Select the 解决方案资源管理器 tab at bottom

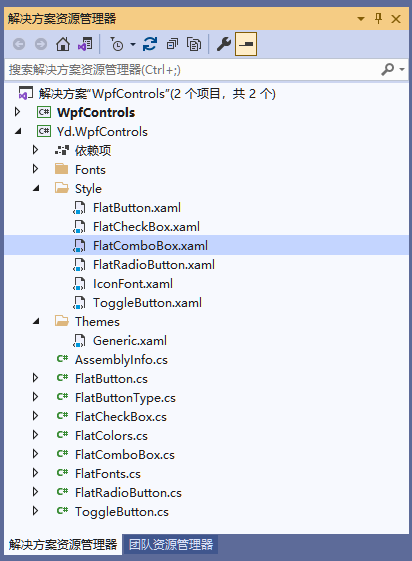tap(63, 545)
